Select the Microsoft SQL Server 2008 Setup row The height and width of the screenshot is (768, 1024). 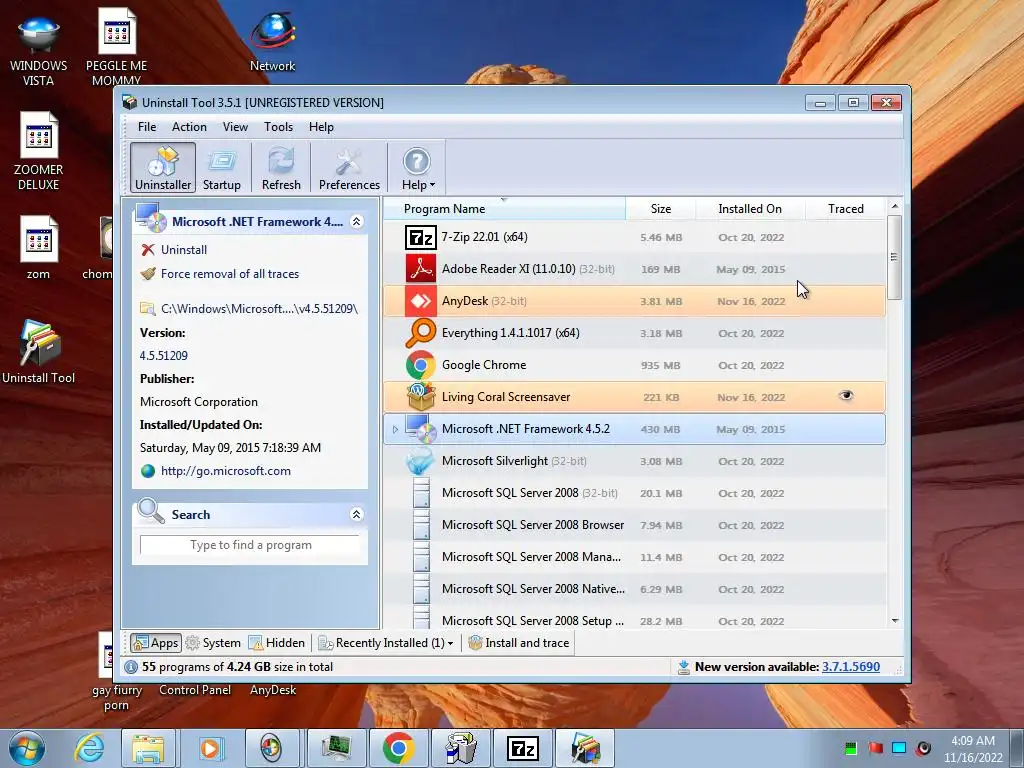(x=635, y=618)
